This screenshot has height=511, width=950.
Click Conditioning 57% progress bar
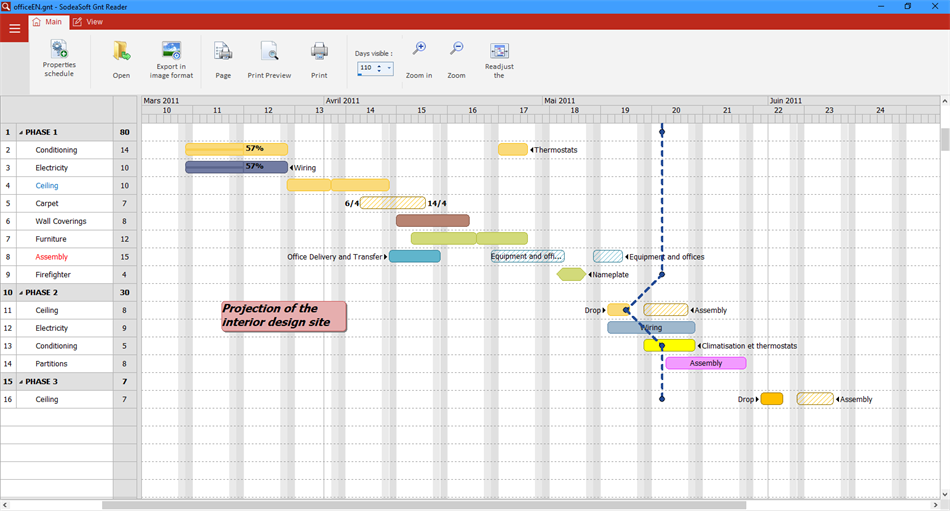[x=236, y=149]
